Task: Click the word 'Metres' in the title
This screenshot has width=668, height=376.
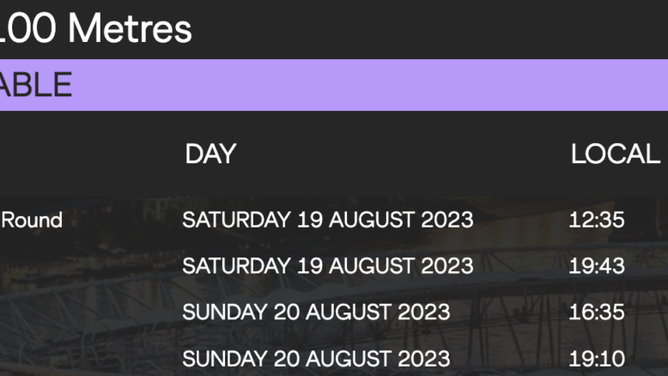Action: point(130,28)
